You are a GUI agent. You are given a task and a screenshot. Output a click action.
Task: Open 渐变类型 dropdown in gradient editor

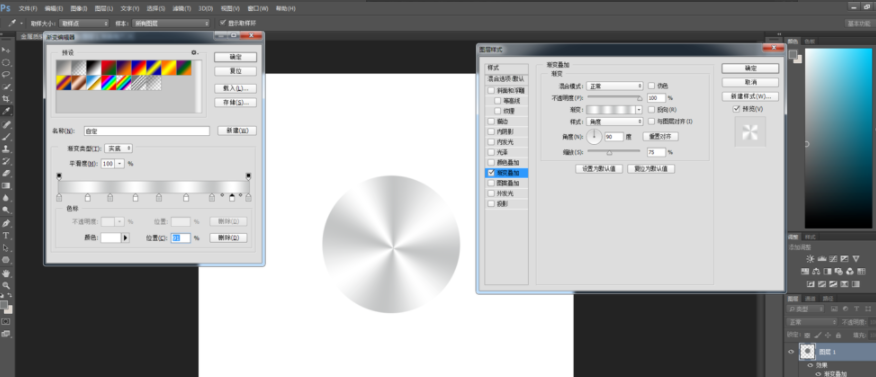click(118, 149)
